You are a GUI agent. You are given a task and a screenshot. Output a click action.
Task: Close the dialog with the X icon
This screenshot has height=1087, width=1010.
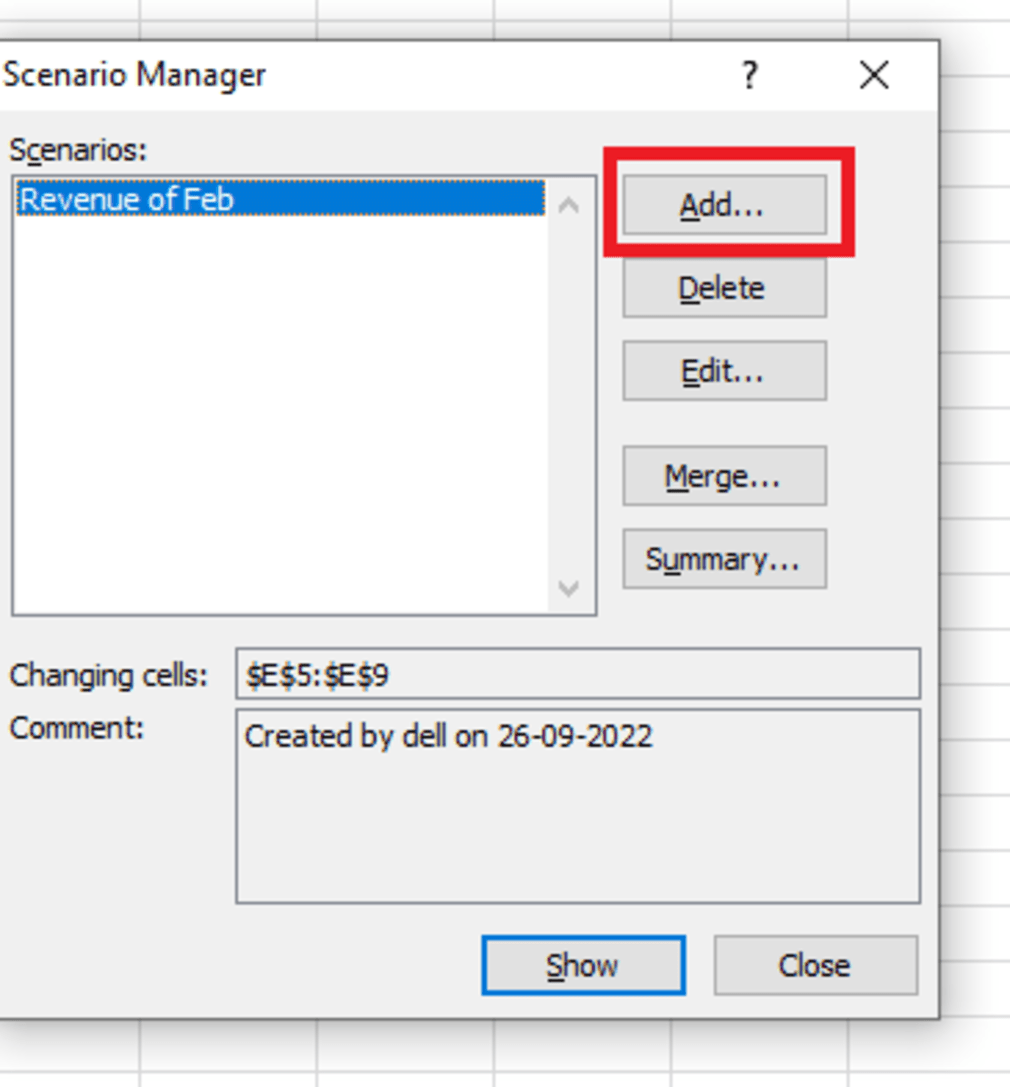[874, 75]
